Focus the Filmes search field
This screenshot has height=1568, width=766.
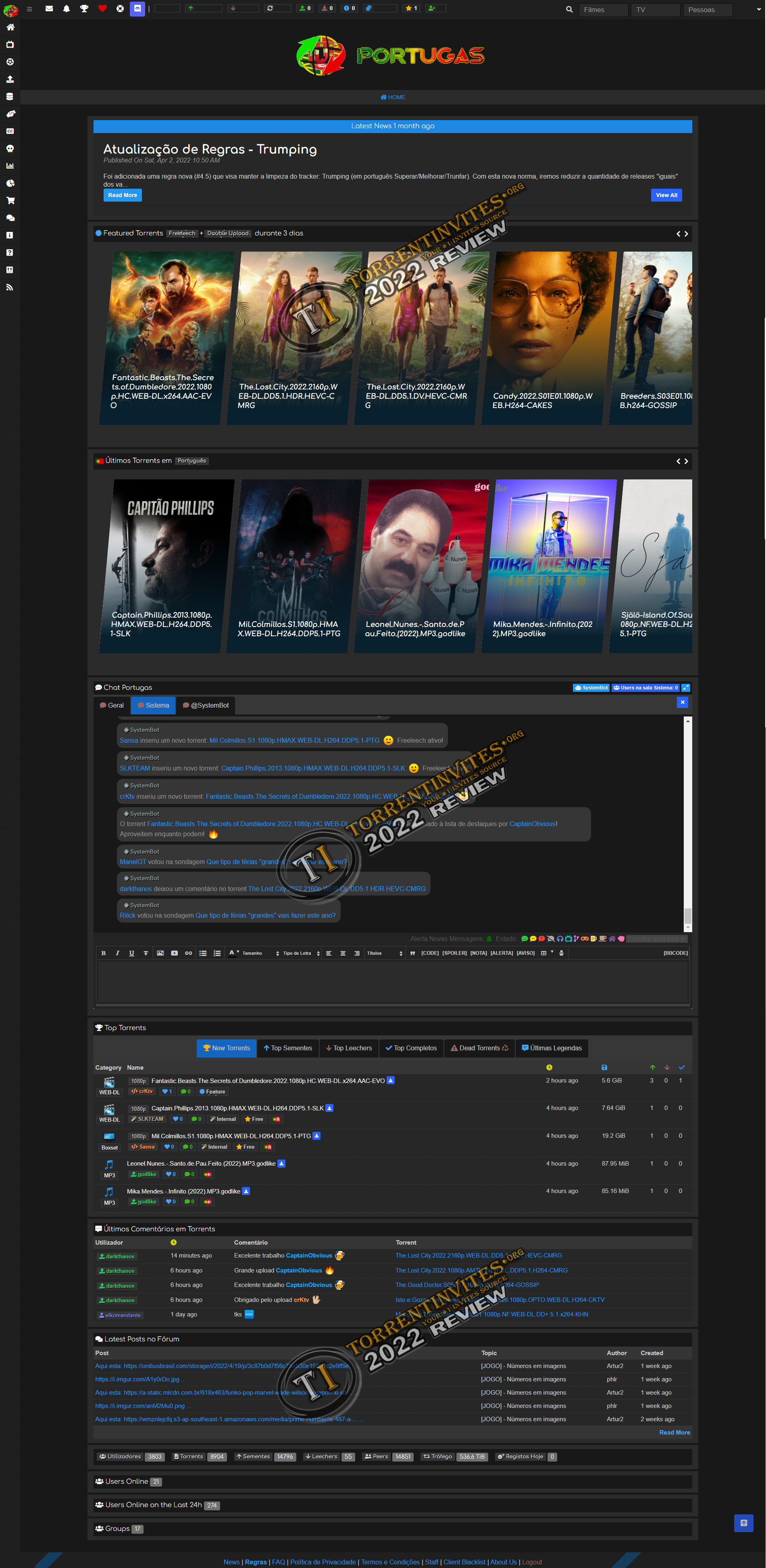tap(603, 10)
